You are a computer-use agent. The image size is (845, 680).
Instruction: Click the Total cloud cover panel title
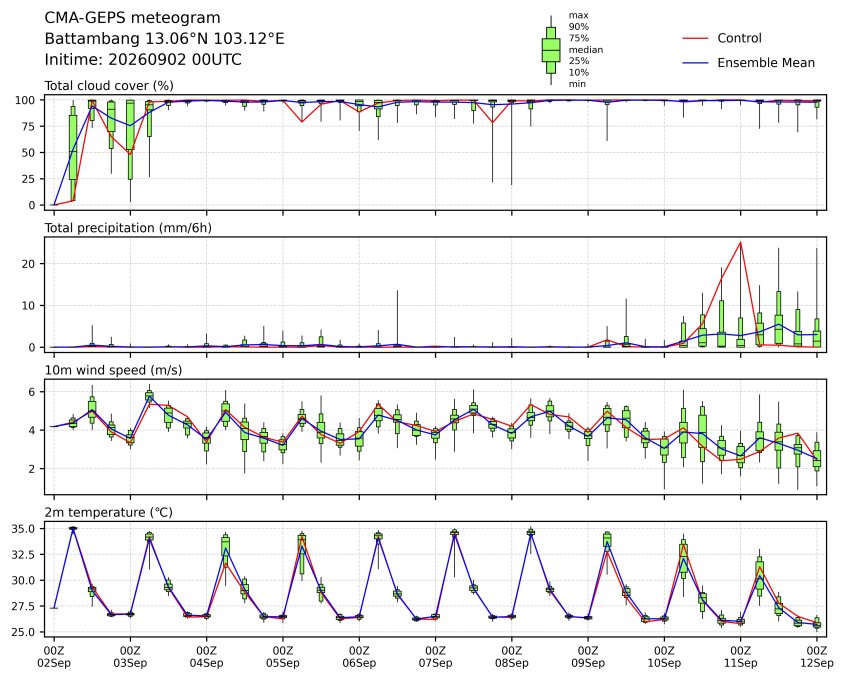click(109, 86)
